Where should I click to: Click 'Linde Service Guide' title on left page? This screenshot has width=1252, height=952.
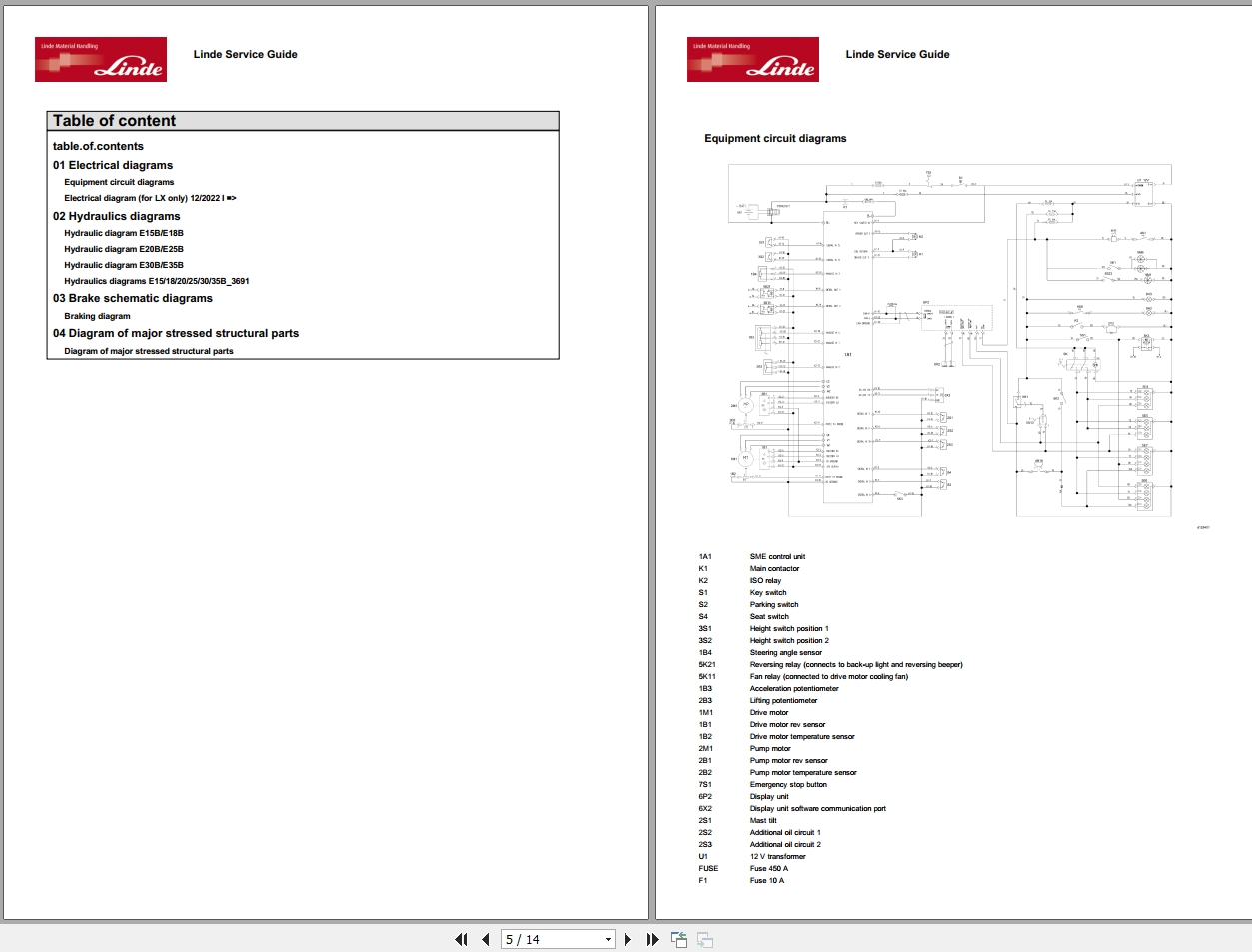click(x=246, y=54)
